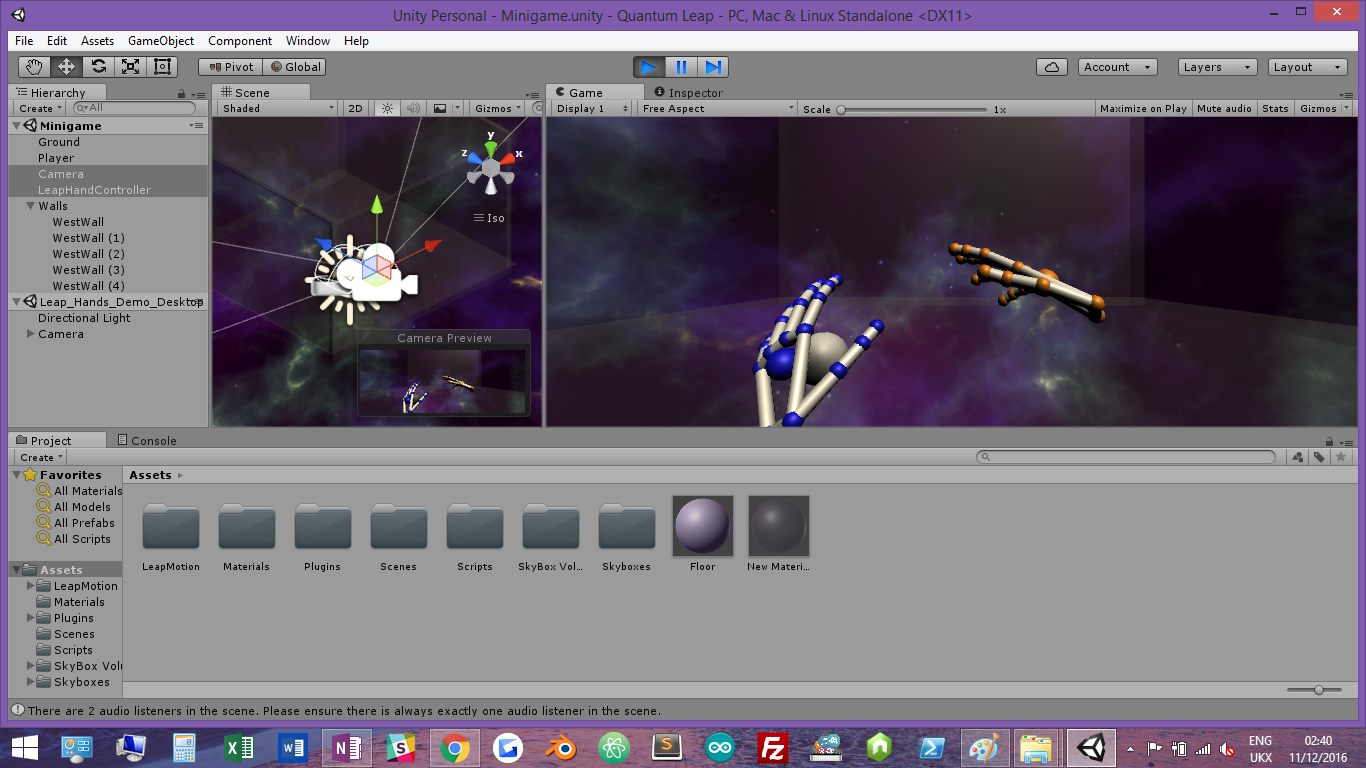Select LeapHandController in Hierarchy
The height and width of the screenshot is (768, 1366).
coord(108,190)
